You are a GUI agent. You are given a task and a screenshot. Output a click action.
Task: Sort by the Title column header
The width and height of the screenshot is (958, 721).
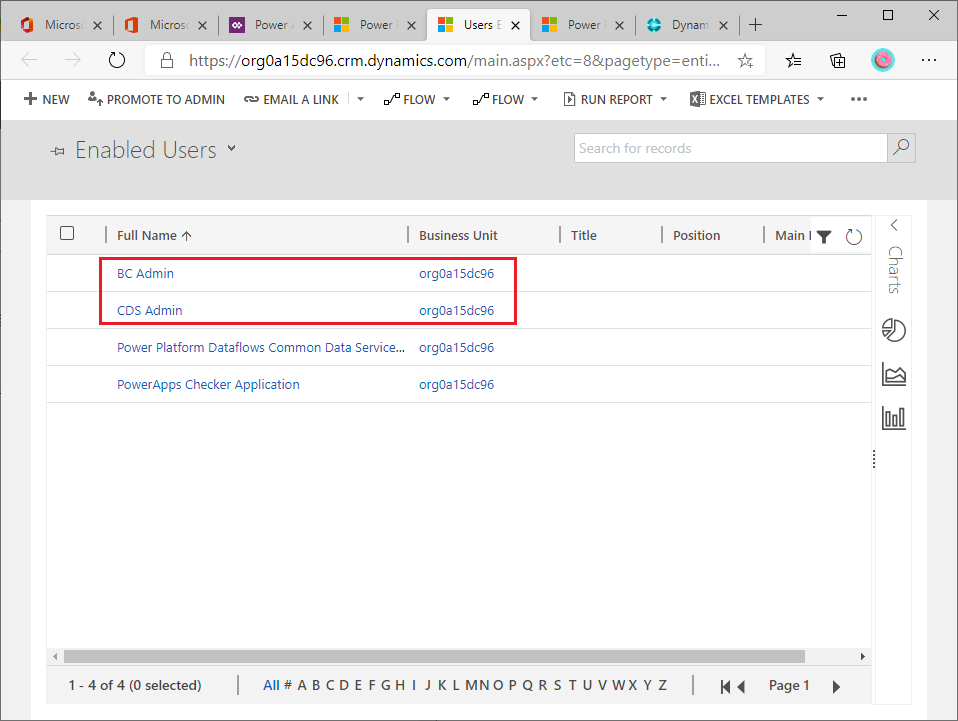tap(583, 235)
